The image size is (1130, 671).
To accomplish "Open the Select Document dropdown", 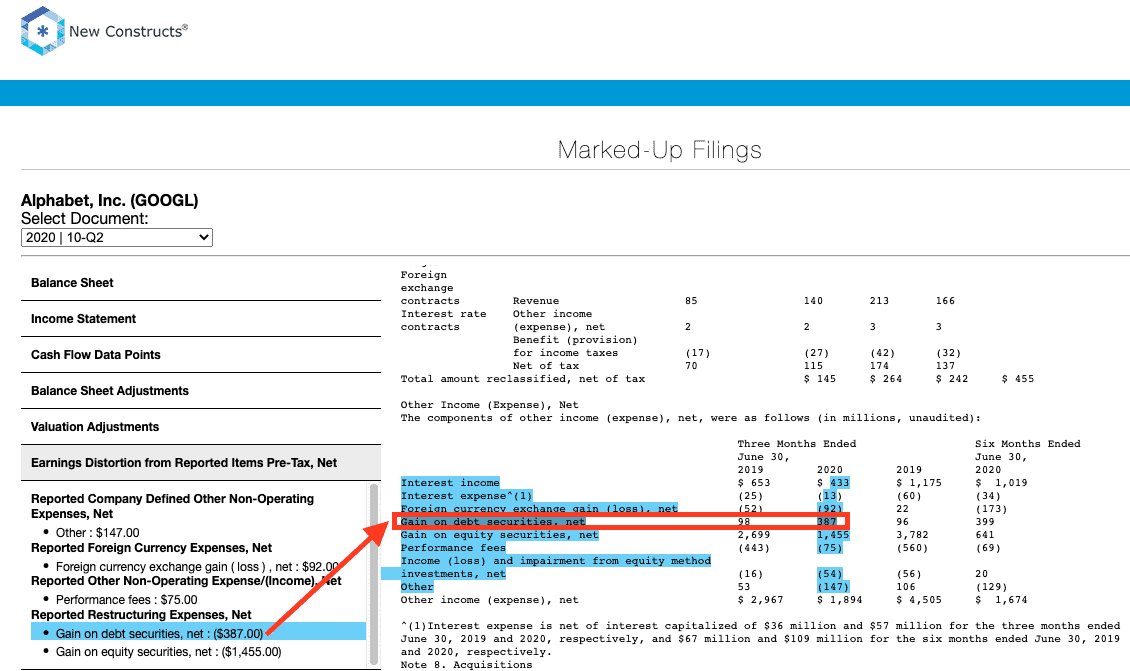I will 117,237.
